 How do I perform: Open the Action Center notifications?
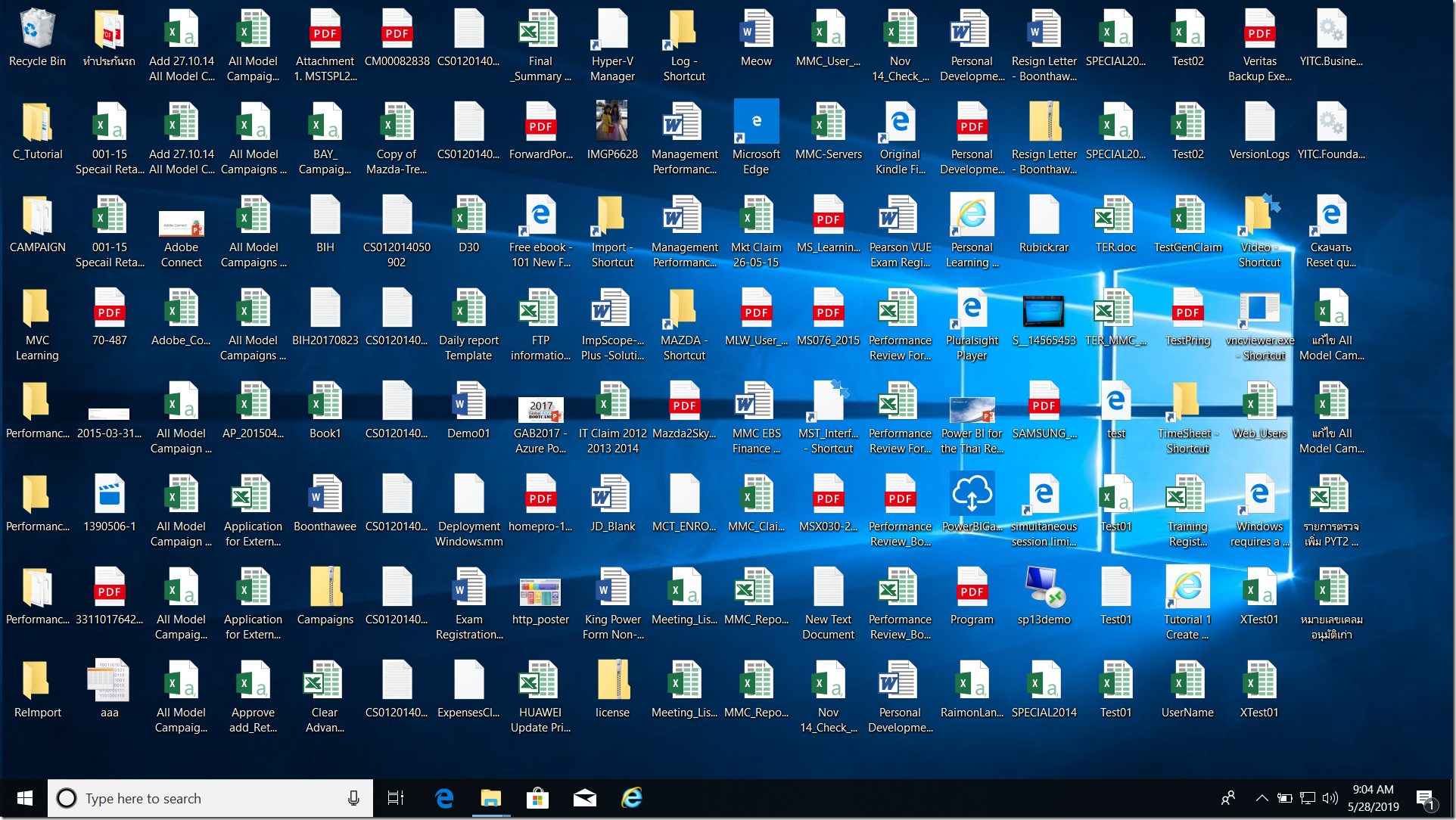pyautogui.click(x=1426, y=799)
